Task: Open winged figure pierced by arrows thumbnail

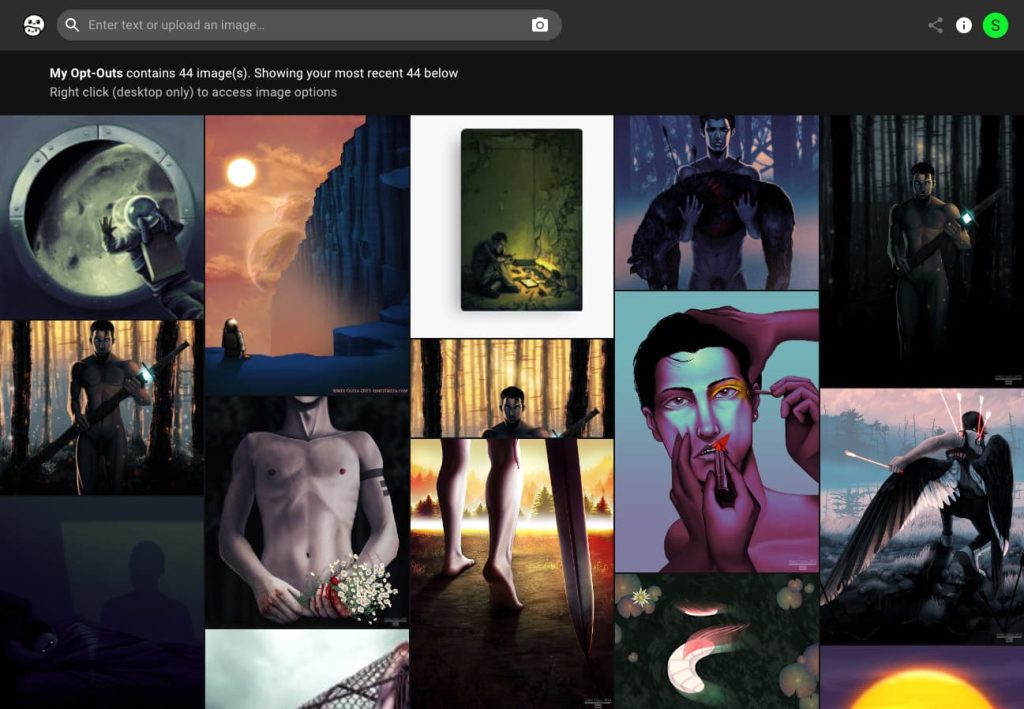Action: (921, 516)
